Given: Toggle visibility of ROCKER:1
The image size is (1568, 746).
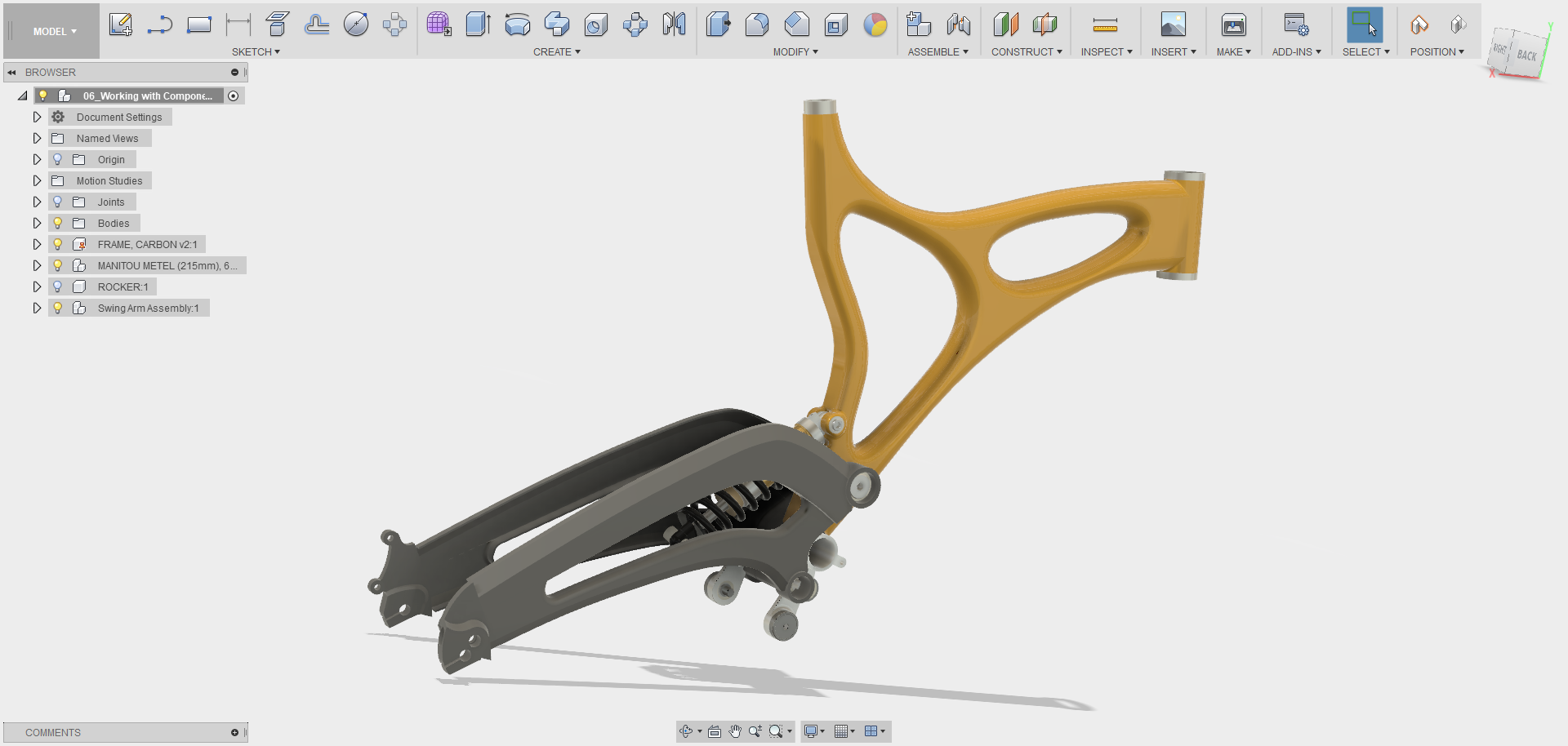Looking at the screenshot, I should [x=57, y=286].
